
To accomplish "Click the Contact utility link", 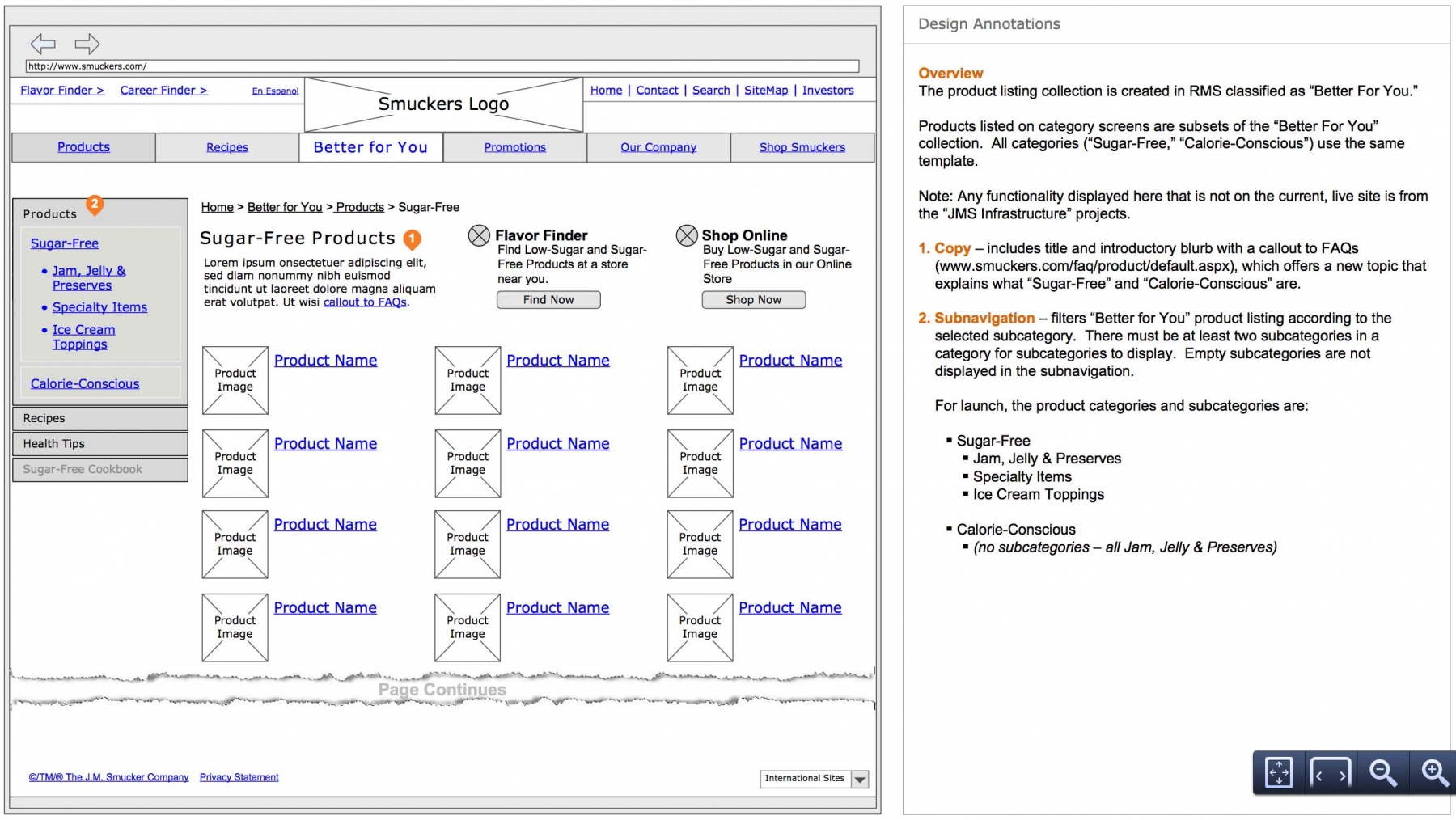I will pos(657,91).
